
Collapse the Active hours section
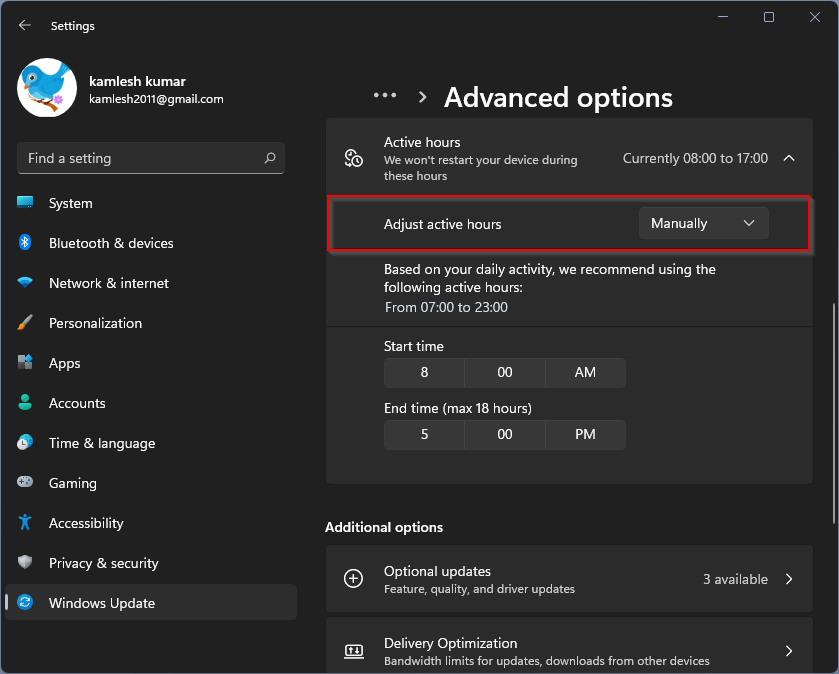point(789,157)
